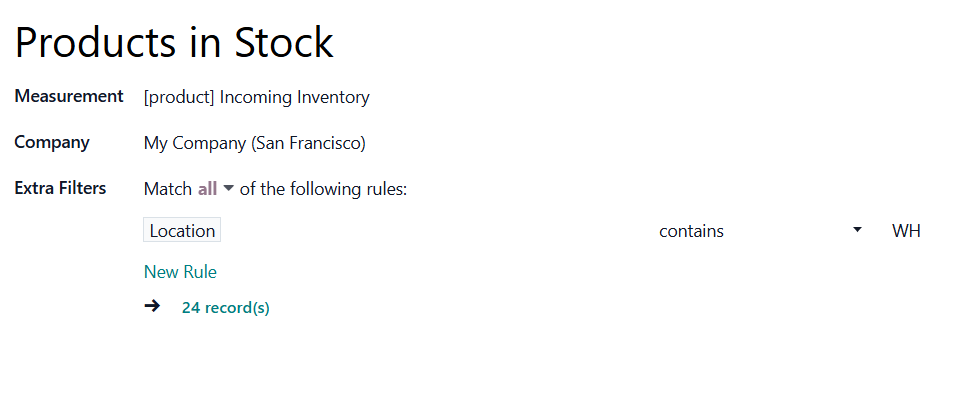Click the arrow icon beside record count
The width and height of the screenshot is (979, 413).
(x=152, y=307)
